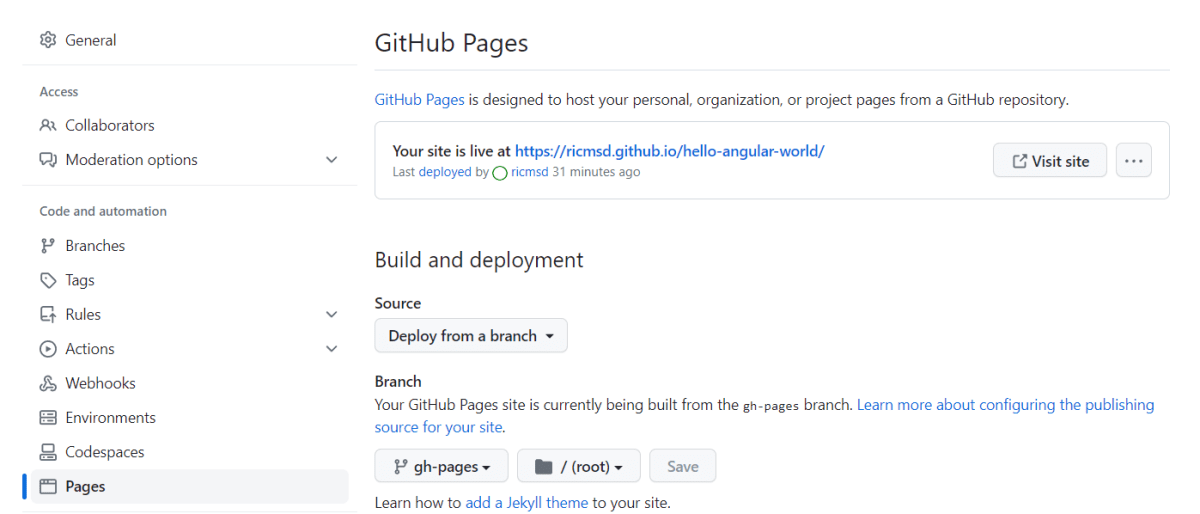Click the Collaborators people icon

(x=48, y=125)
